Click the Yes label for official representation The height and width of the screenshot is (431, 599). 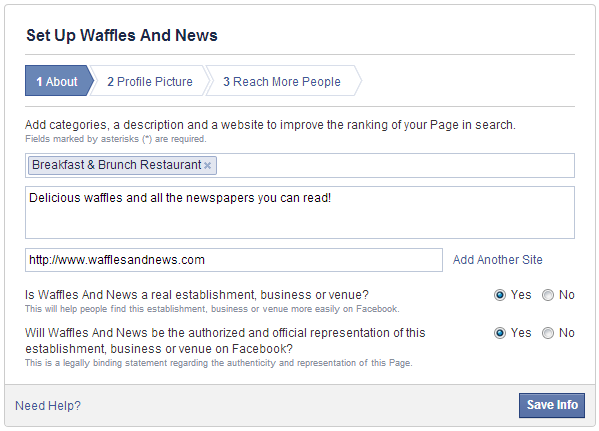[521, 333]
